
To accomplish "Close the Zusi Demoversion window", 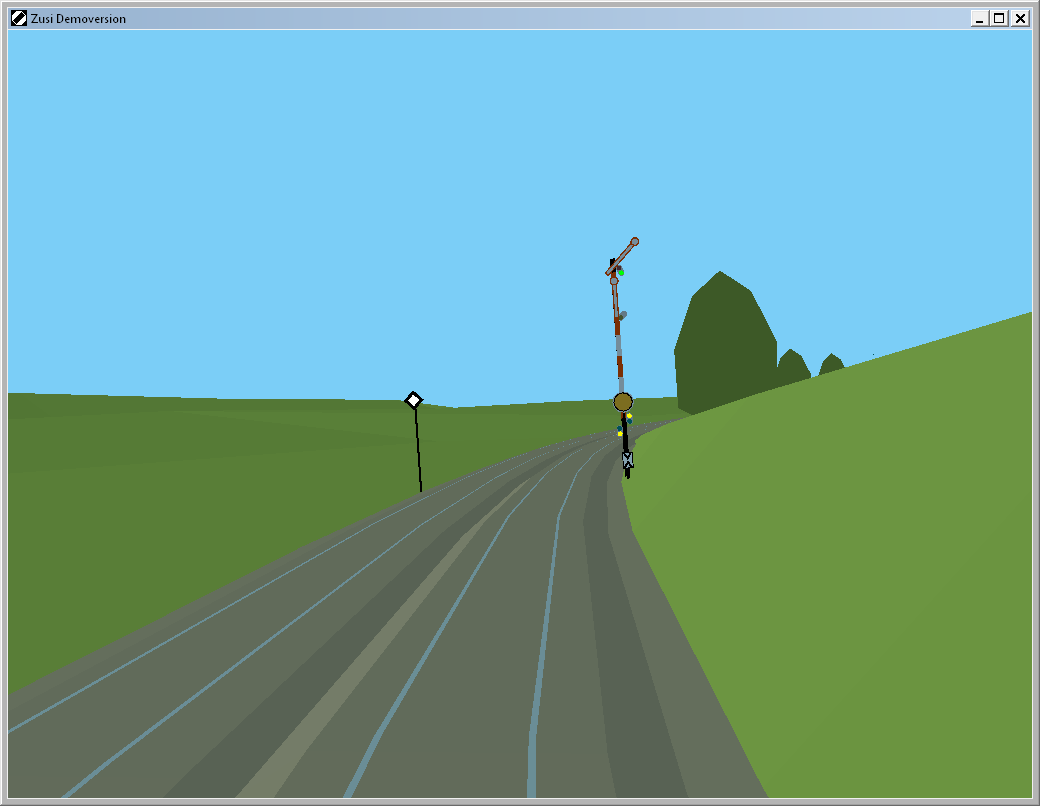I will (1020, 19).
